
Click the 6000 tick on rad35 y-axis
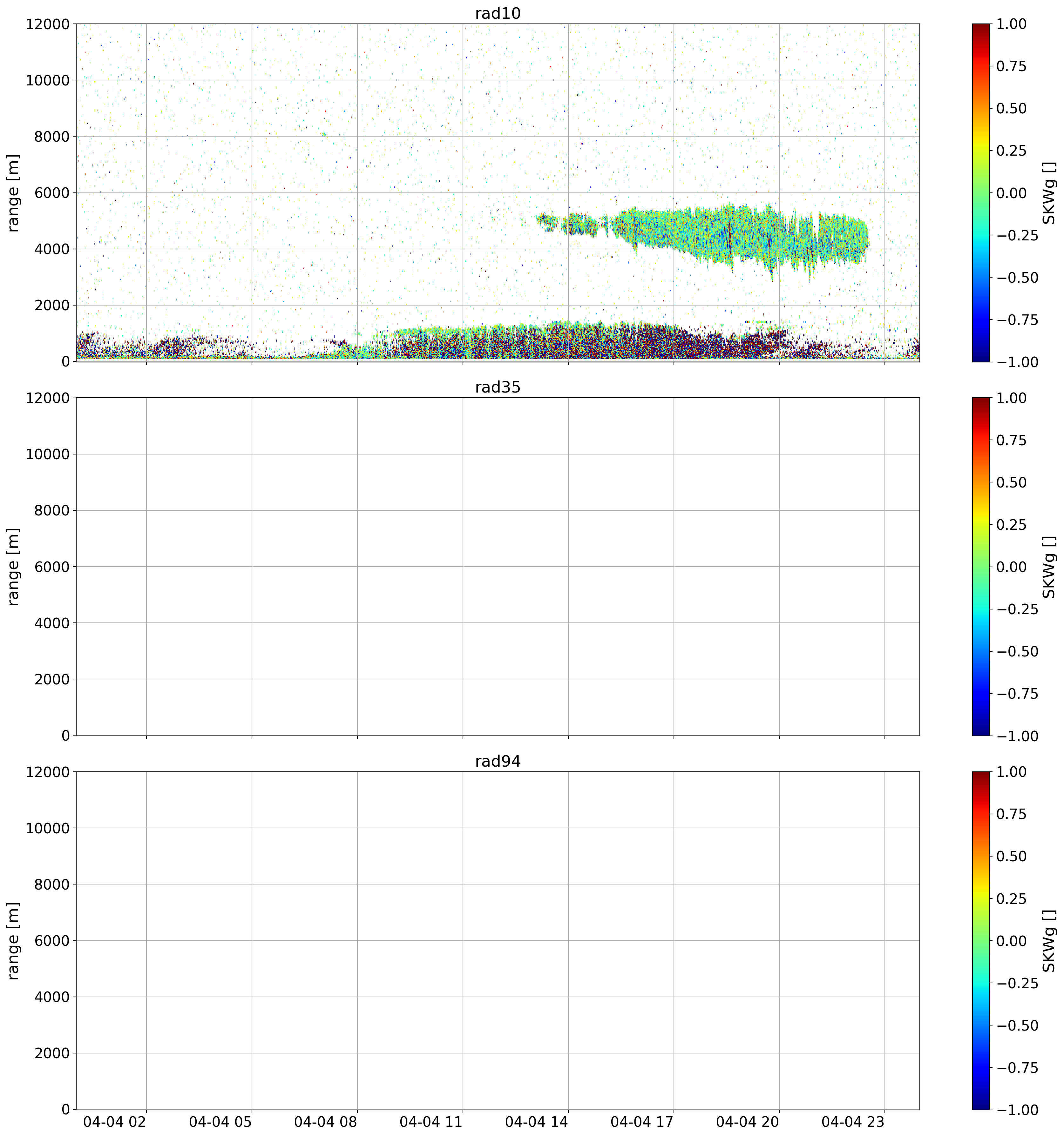coord(52,567)
